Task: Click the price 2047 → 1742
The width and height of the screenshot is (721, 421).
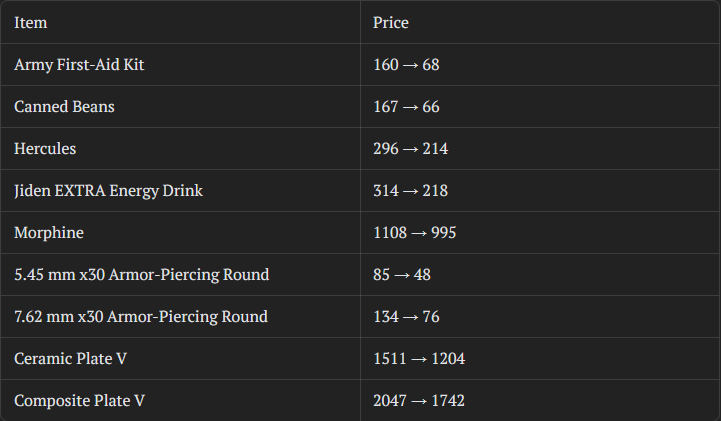Action: pyautogui.click(x=419, y=400)
